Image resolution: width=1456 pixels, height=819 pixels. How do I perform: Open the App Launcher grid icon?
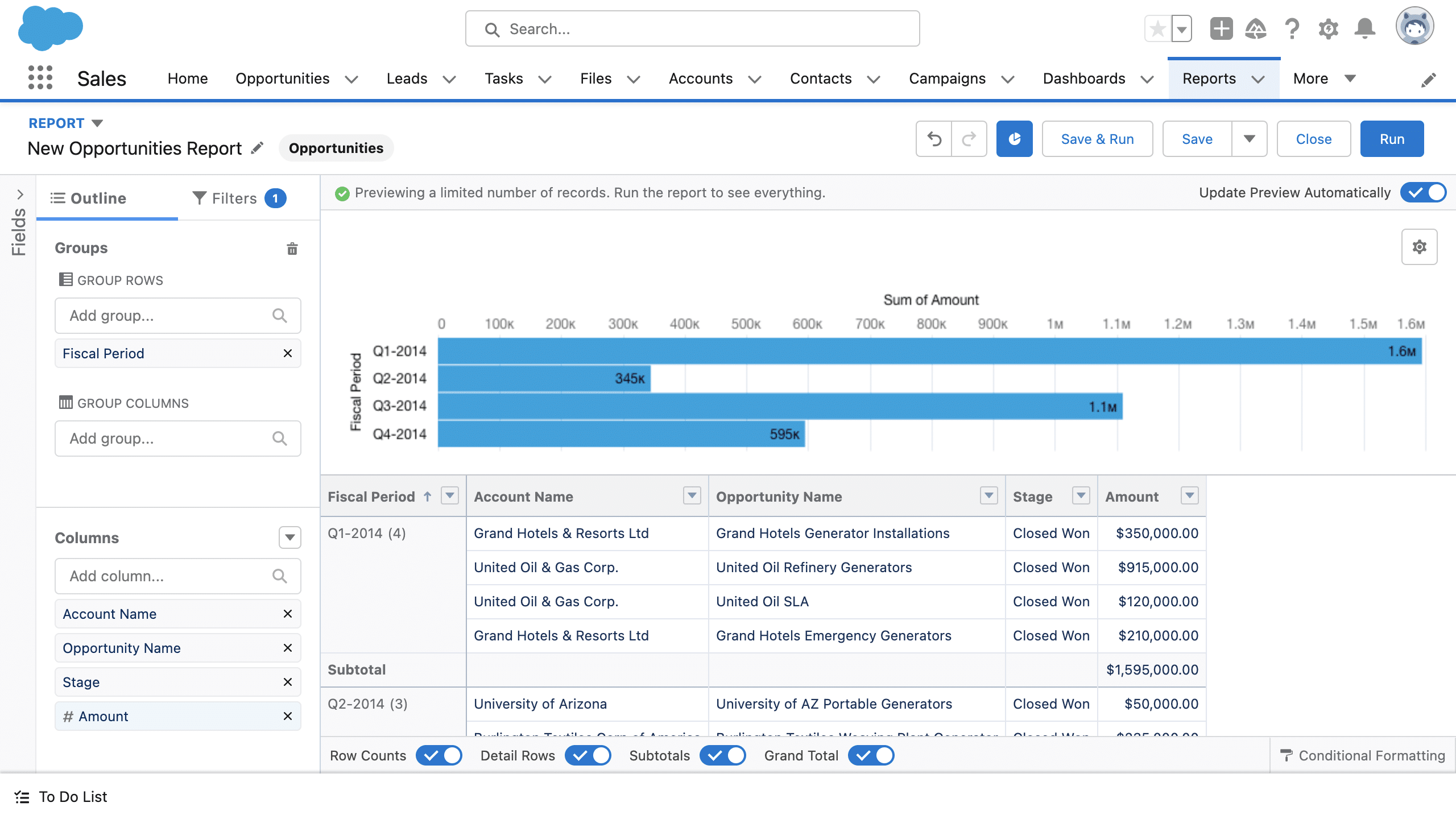(x=41, y=78)
